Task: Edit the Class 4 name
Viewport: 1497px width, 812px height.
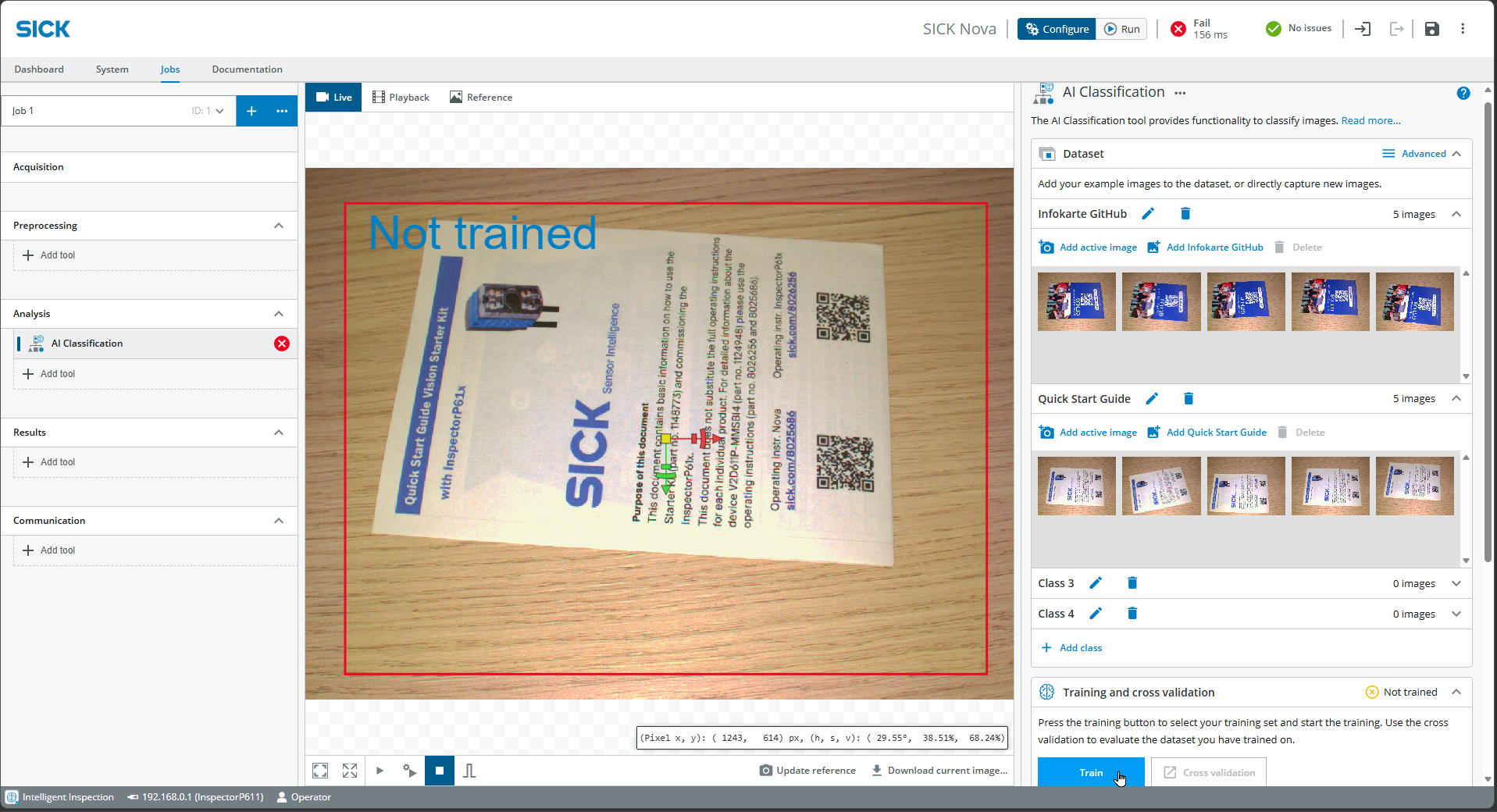Action: tap(1096, 614)
